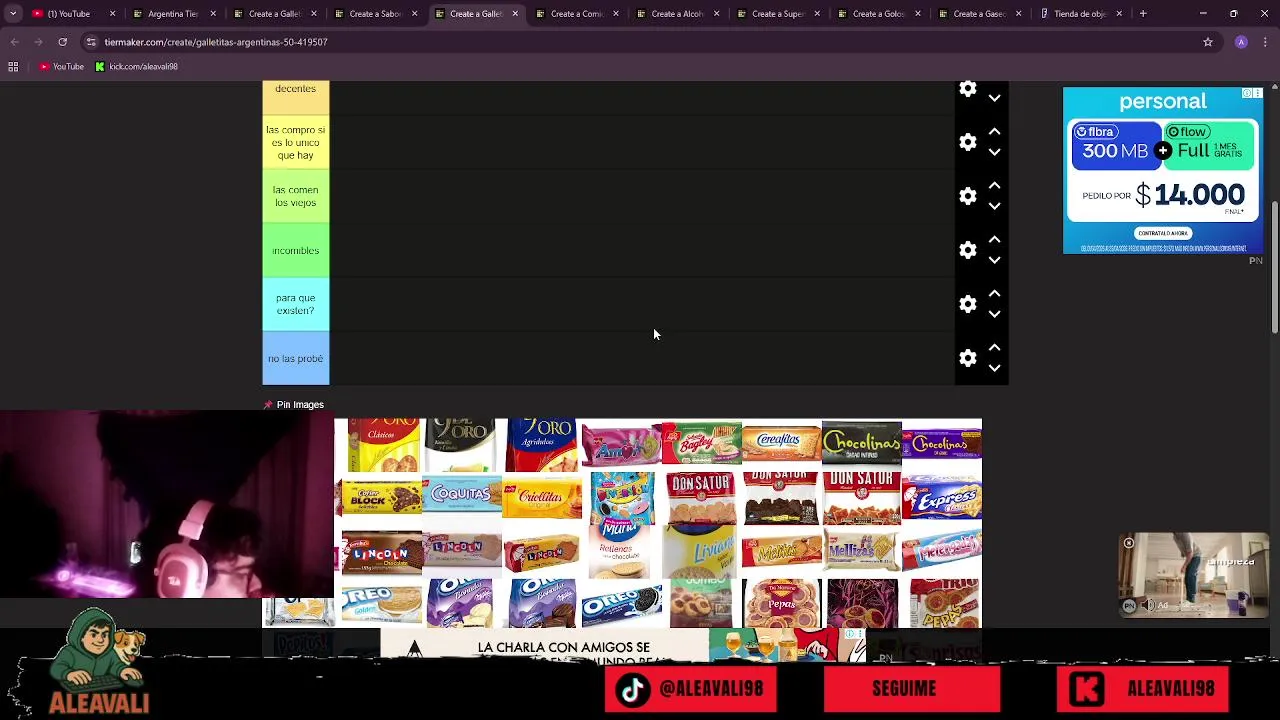This screenshot has width=1280, height=720.
Task: Open the apps grid in bookmarks bar
Action: coord(13,67)
